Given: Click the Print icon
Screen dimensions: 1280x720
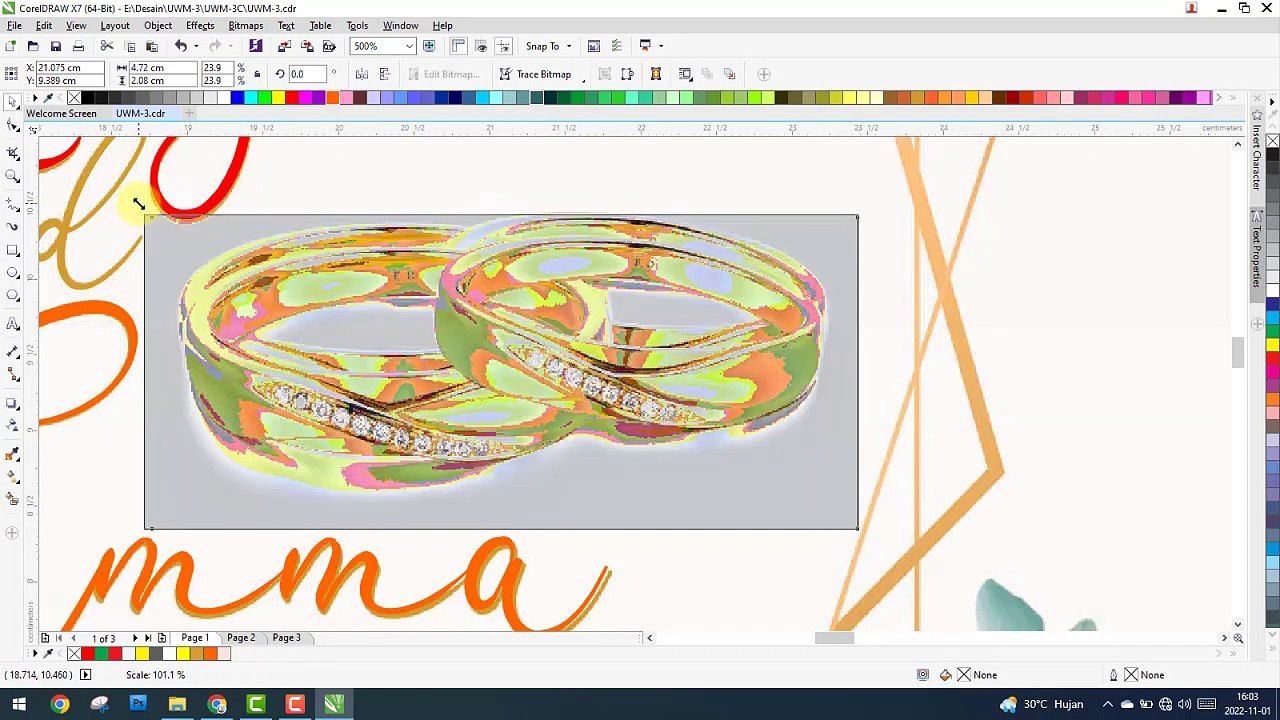Looking at the screenshot, I should [78, 46].
